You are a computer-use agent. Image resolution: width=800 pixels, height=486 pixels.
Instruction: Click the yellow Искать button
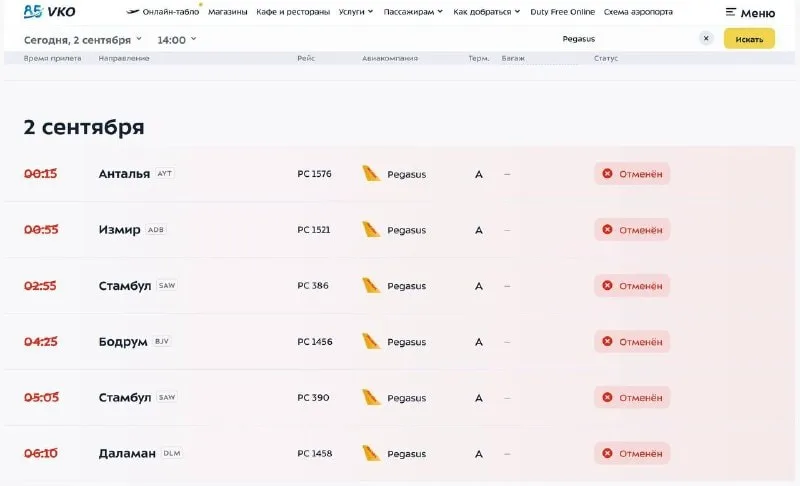pos(749,39)
